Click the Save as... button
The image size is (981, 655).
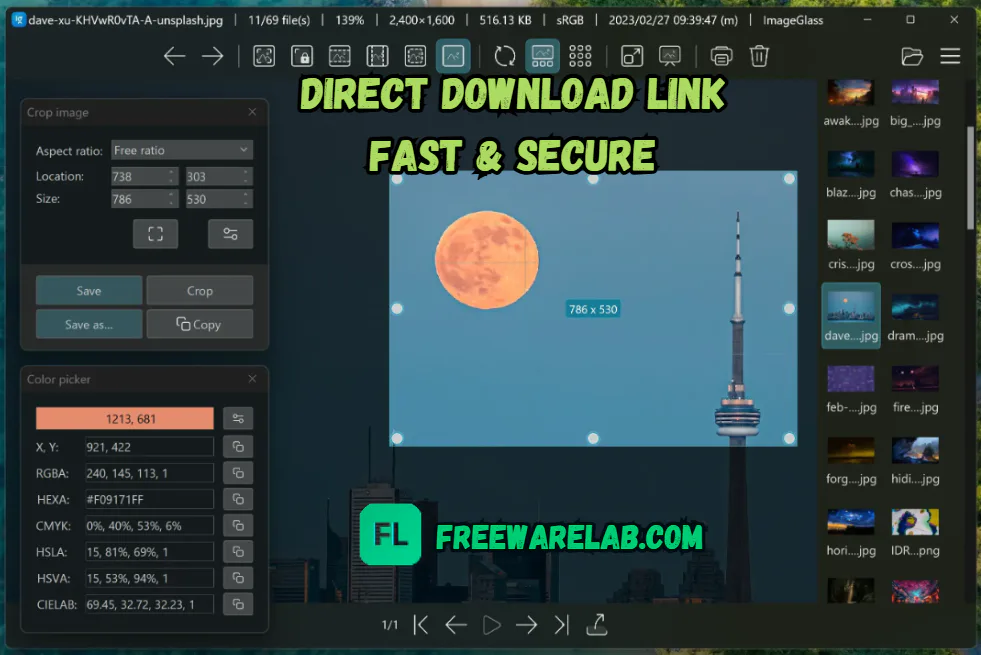pos(89,324)
